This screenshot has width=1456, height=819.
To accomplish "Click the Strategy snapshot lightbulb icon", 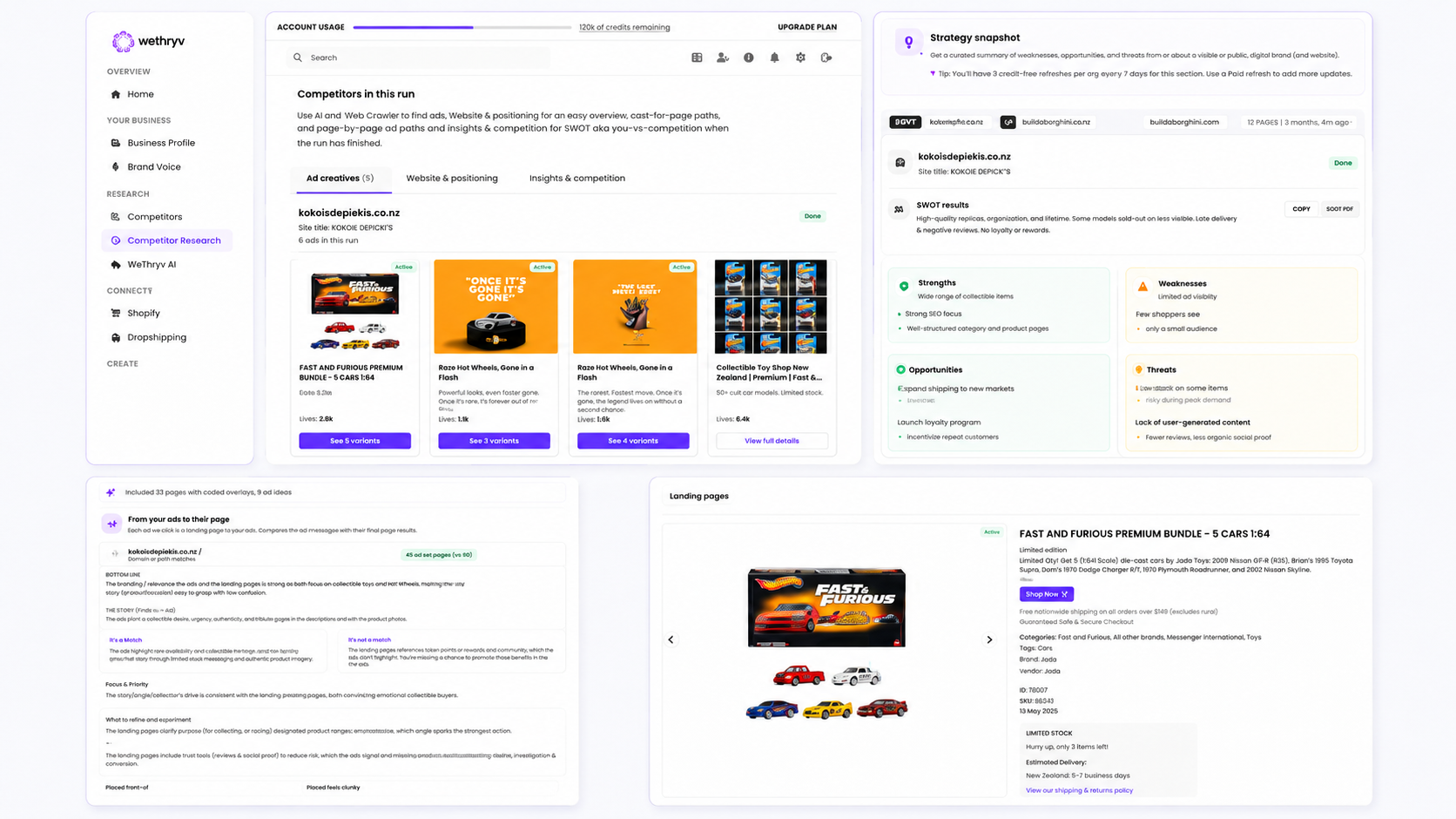I will point(908,42).
